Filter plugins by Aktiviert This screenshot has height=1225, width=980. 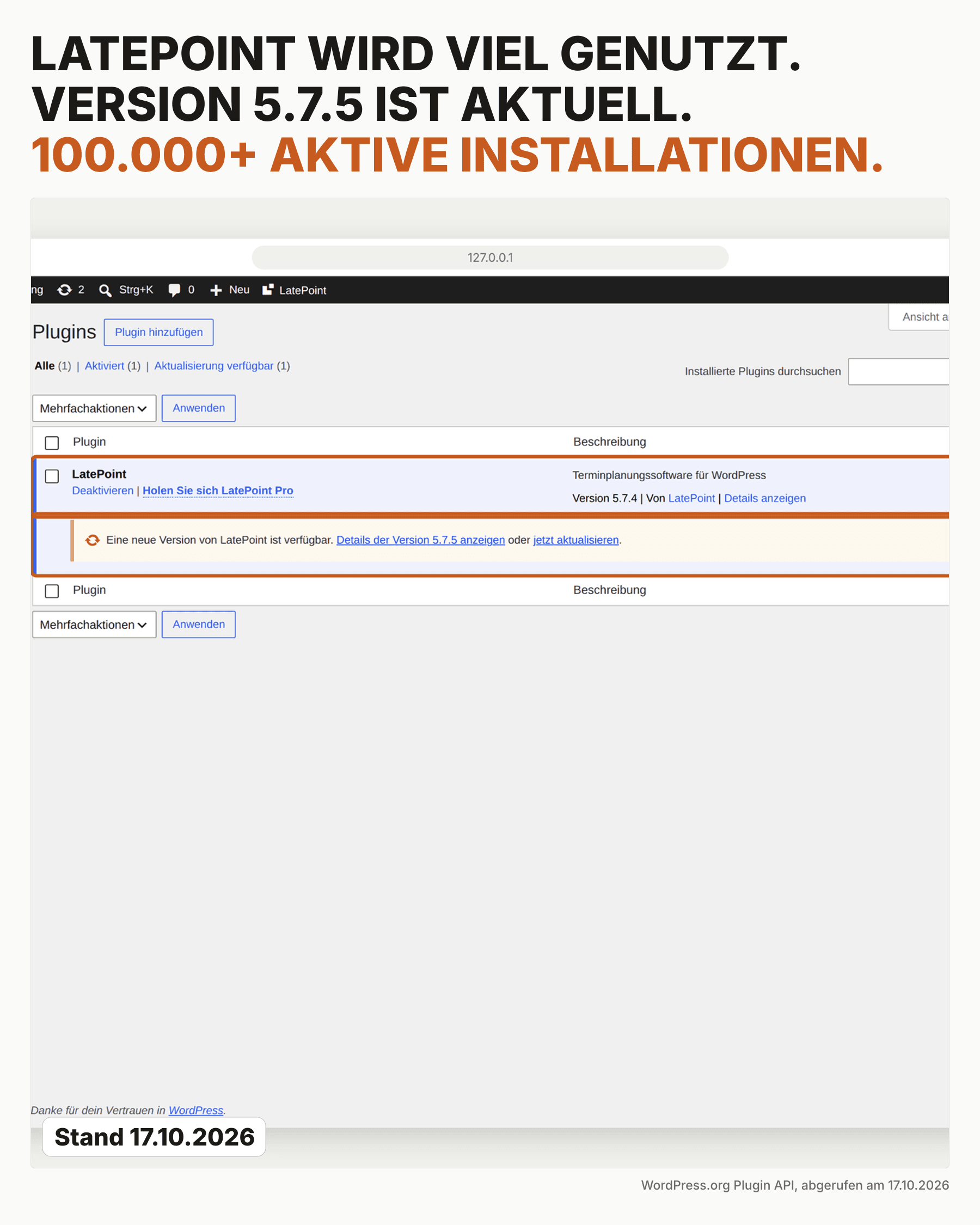point(105,366)
